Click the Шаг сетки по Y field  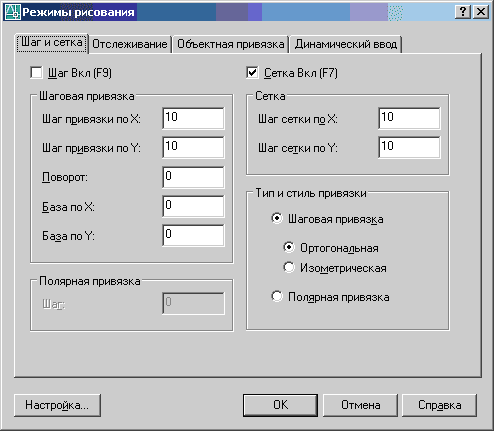pyautogui.click(x=409, y=147)
